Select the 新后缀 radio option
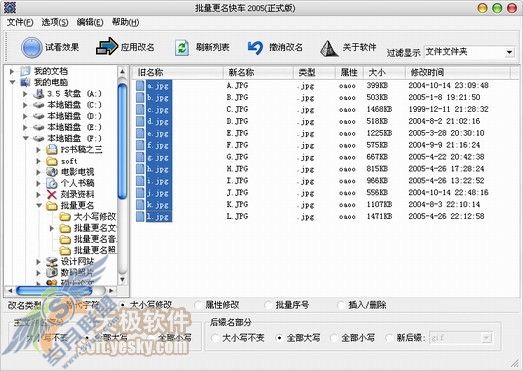 click(x=390, y=338)
